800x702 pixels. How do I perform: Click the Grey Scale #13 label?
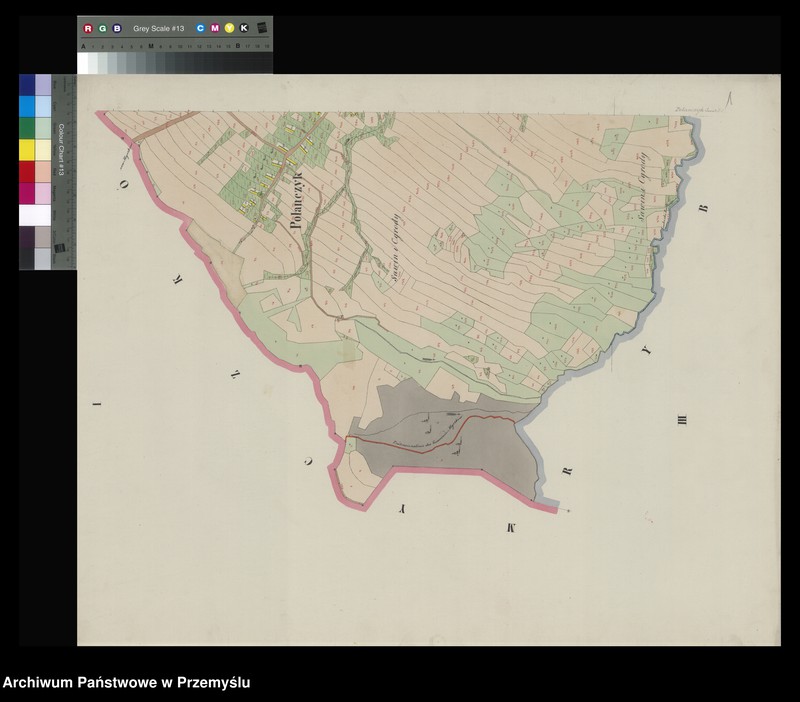pyautogui.click(x=159, y=29)
